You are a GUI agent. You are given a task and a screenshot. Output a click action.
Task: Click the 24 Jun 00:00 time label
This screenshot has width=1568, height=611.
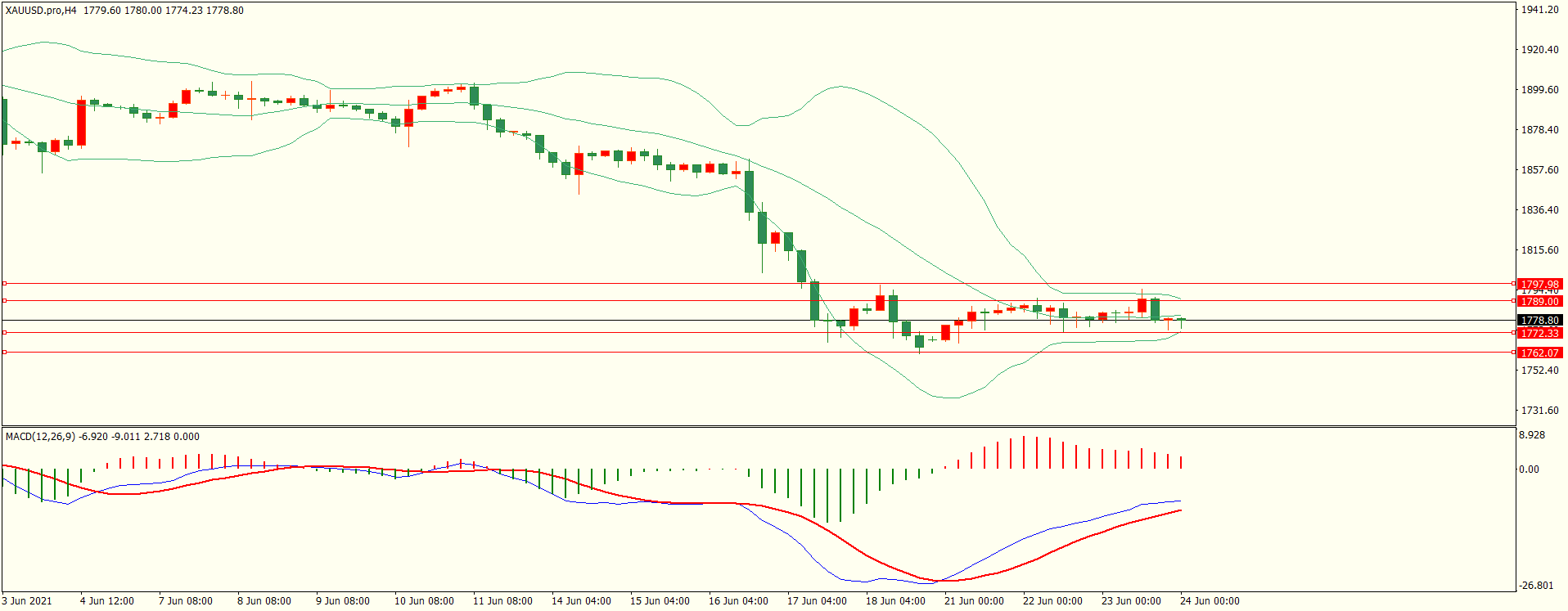(1210, 601)
